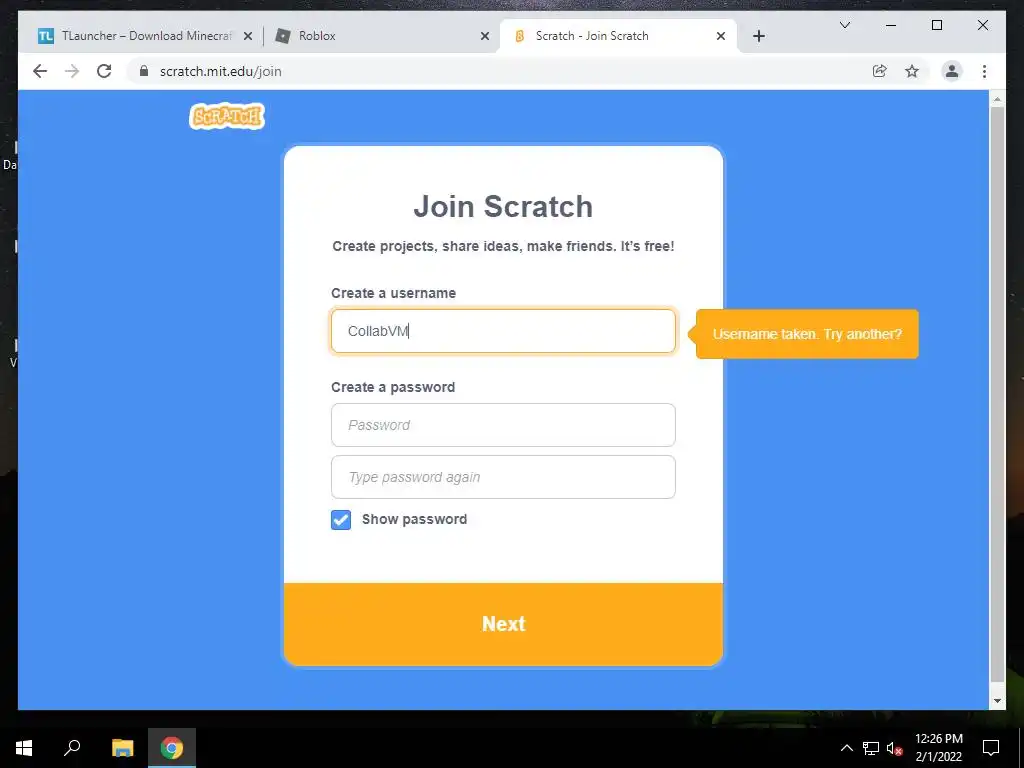Close the TLauncher tab
The image size is (1024, 768).
248,36
